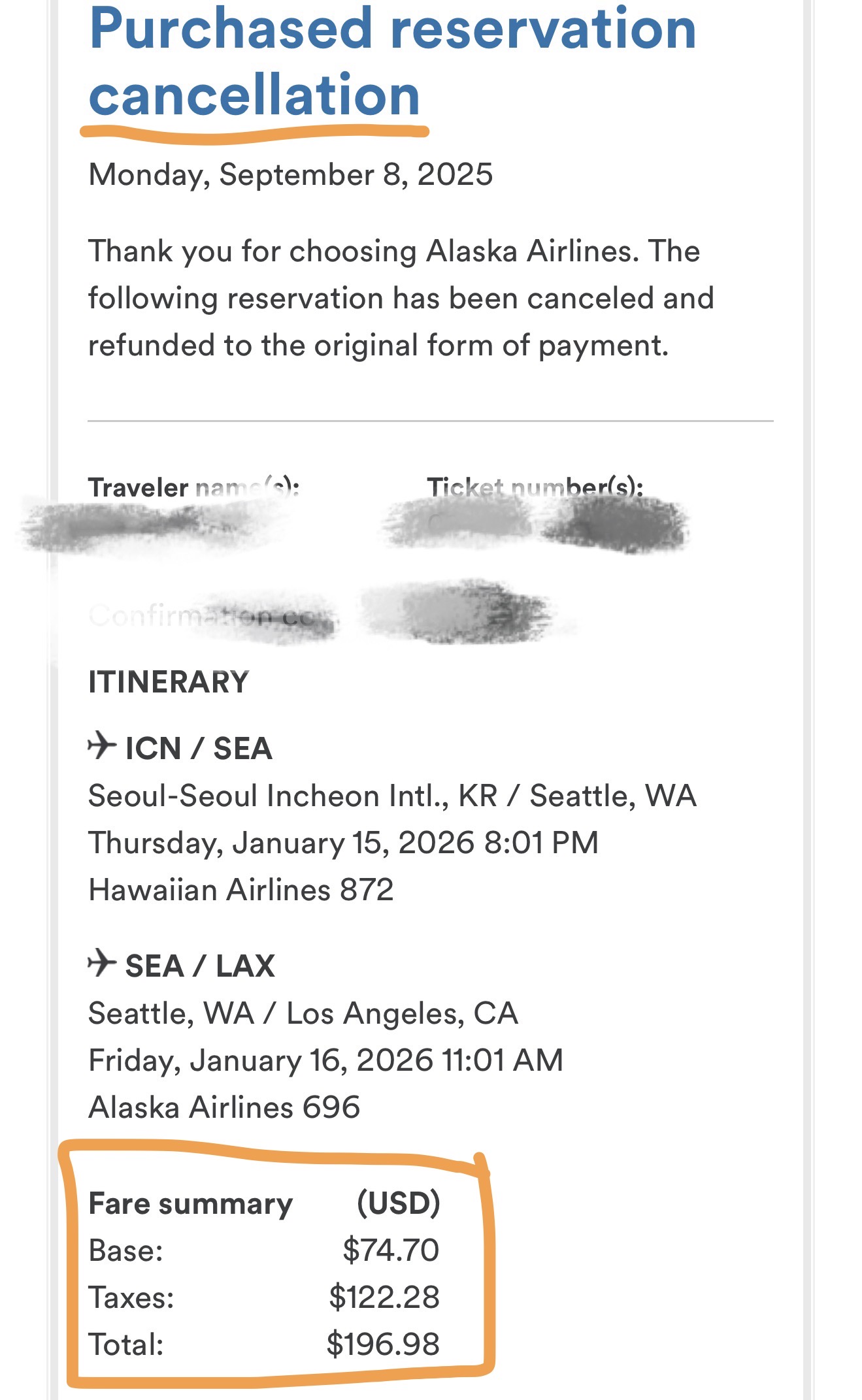Select the ICN / SEA route title
862x1400 pixels.
tap(199, 749)
